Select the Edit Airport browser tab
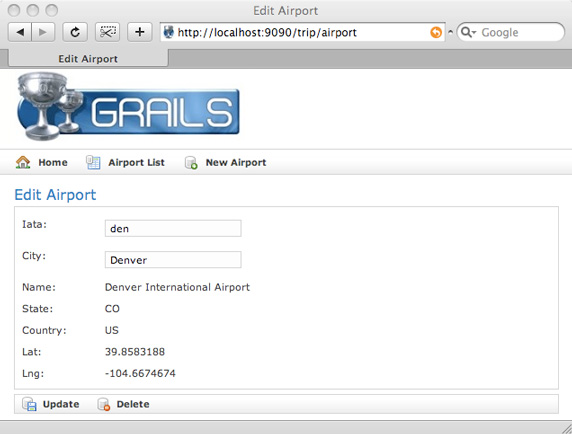Image resolution: width=572 pixels, height=434 pixels. (88, 59)
